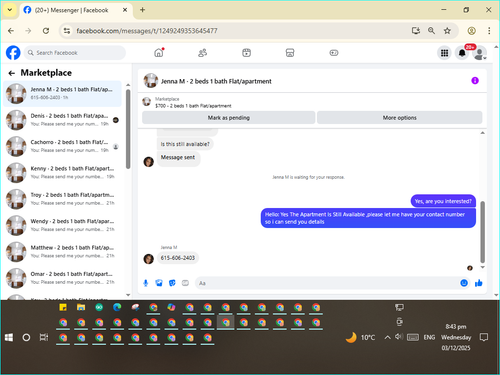Click the Search Facebook field

75,53
